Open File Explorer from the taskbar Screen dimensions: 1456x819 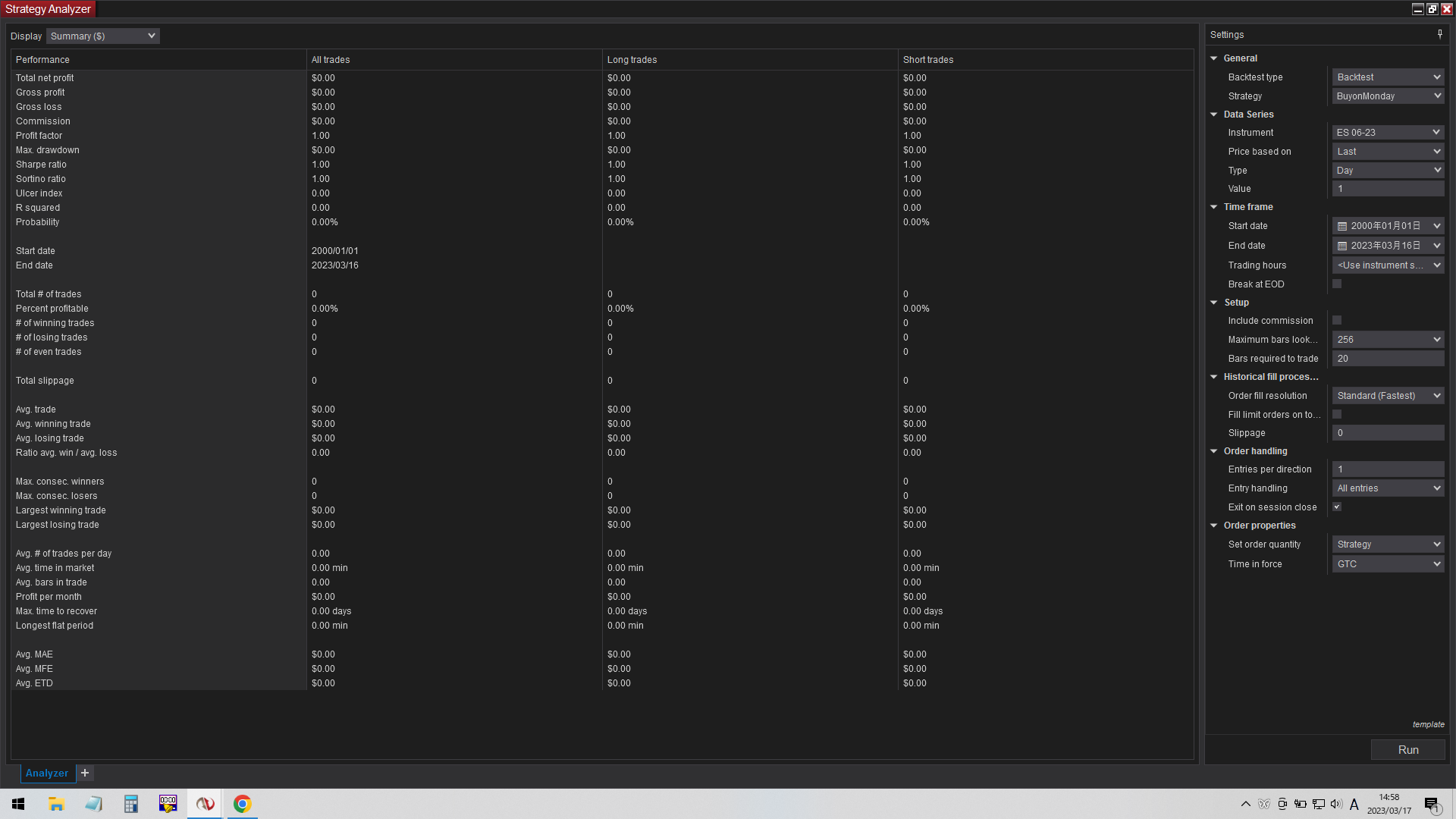click(x=56, y=804)
